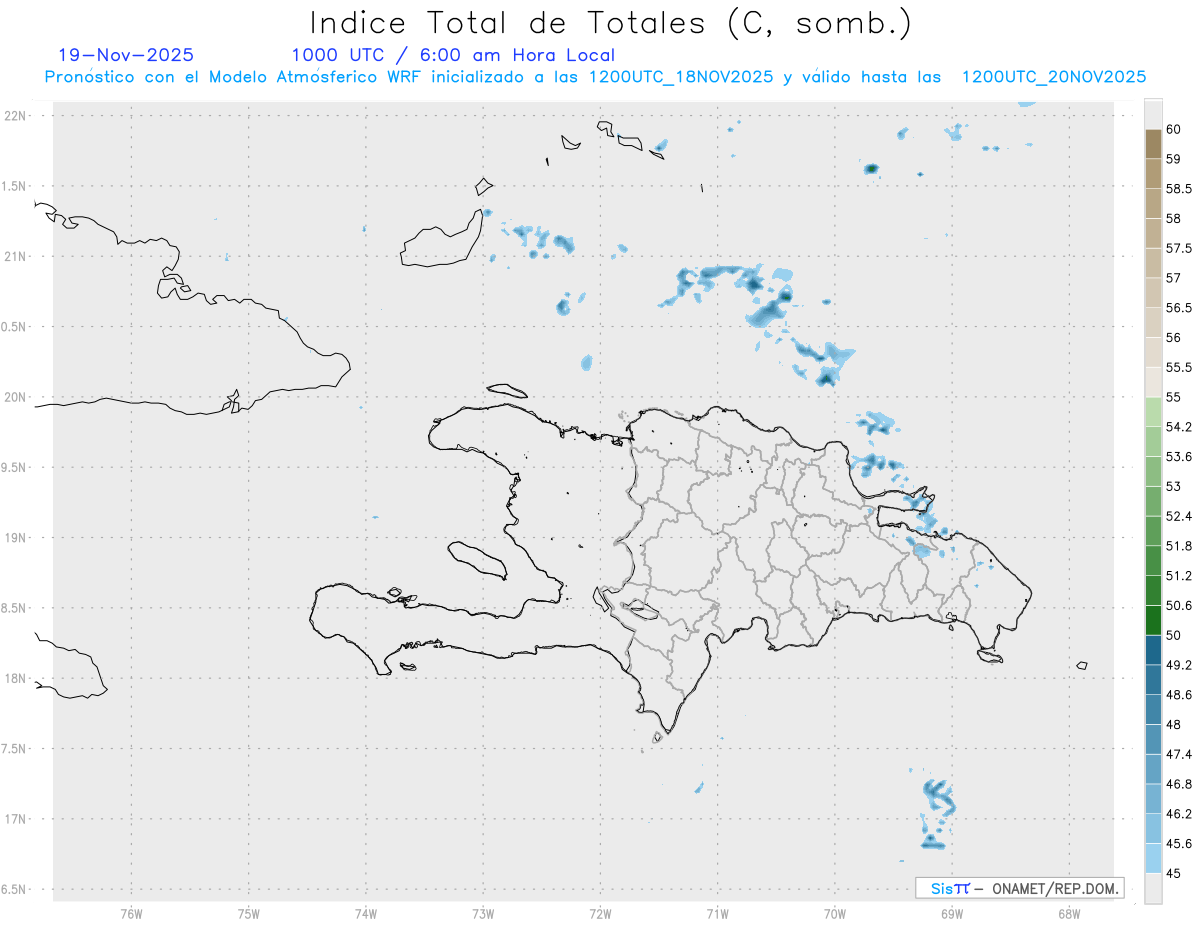The image size is (1200, 927).
Task: Click the 76W longitude axis label
Action: pos(131,914)
